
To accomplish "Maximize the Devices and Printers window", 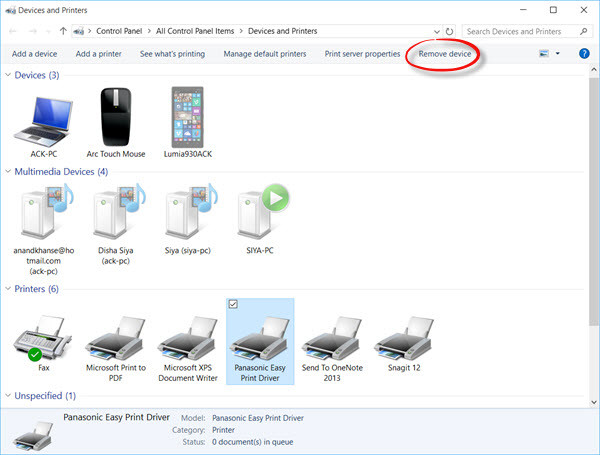I will pos(553,10).
